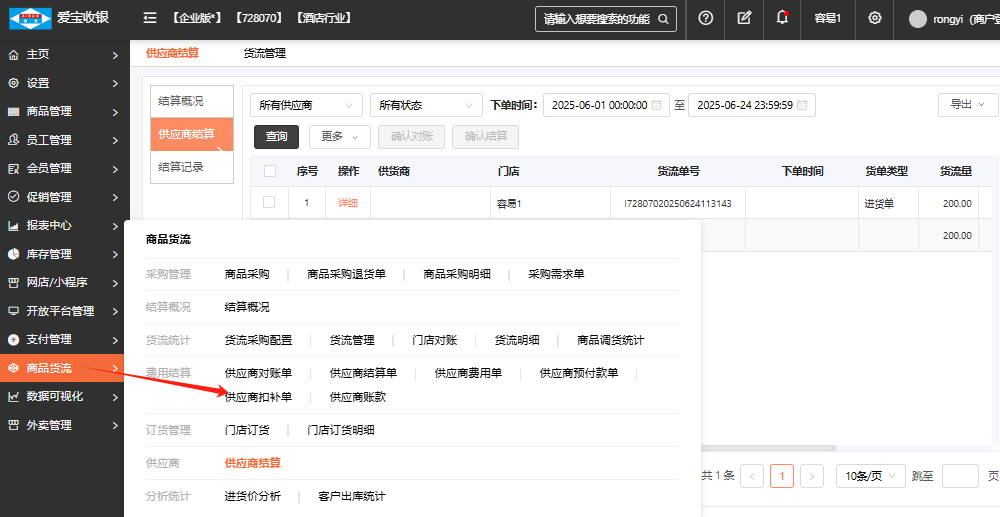The image size is (1000, 517).
Task: Open the help question mark icon
Action: click(705, 18)
